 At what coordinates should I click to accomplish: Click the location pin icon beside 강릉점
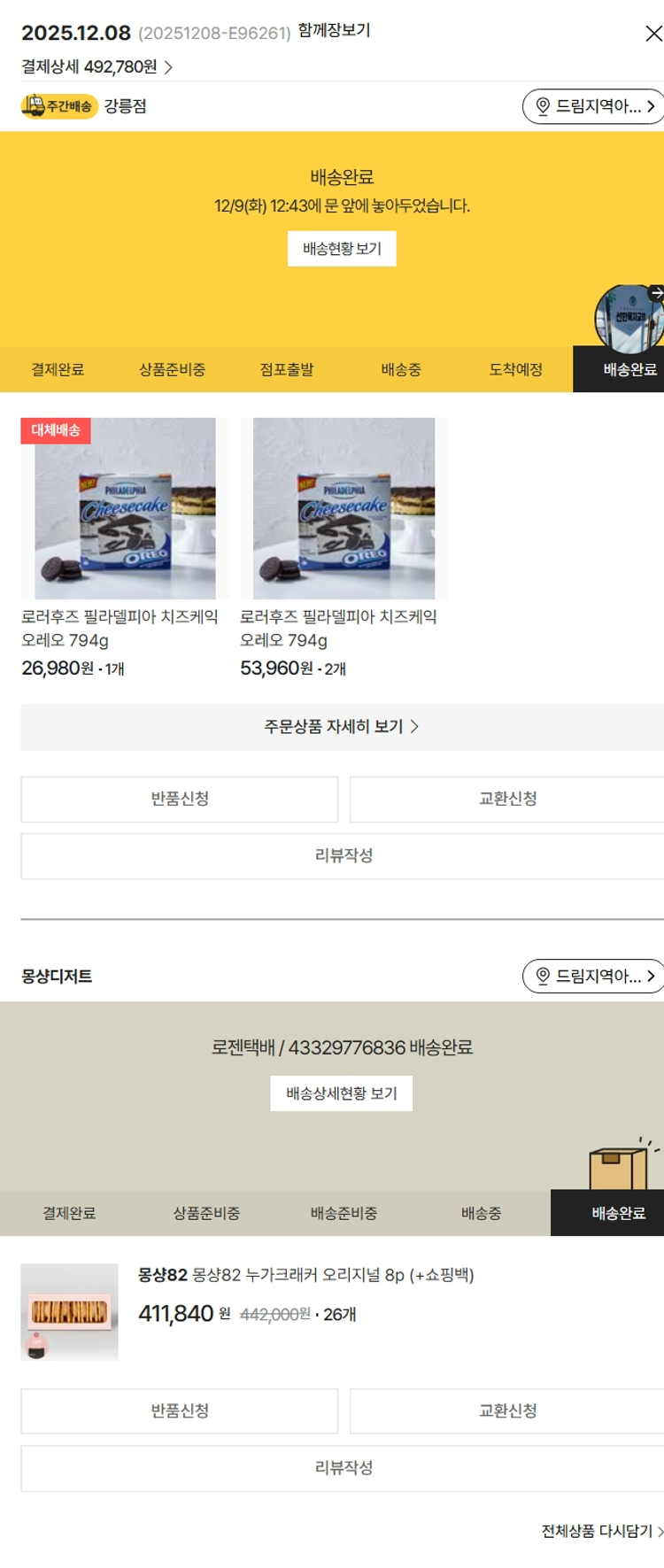click(x=543, y=106)
